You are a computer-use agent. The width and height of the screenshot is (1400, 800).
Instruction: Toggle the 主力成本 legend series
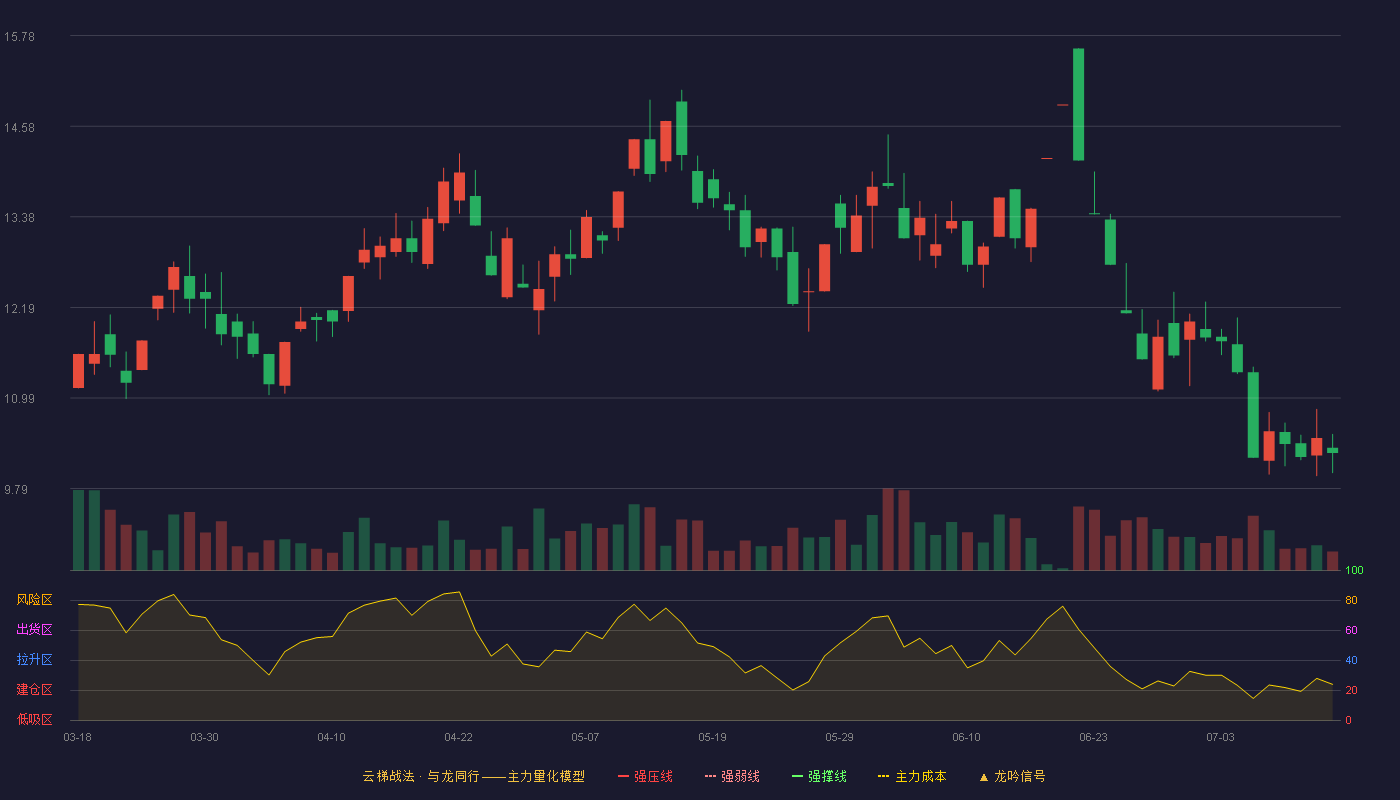click(x=912, y=776)
